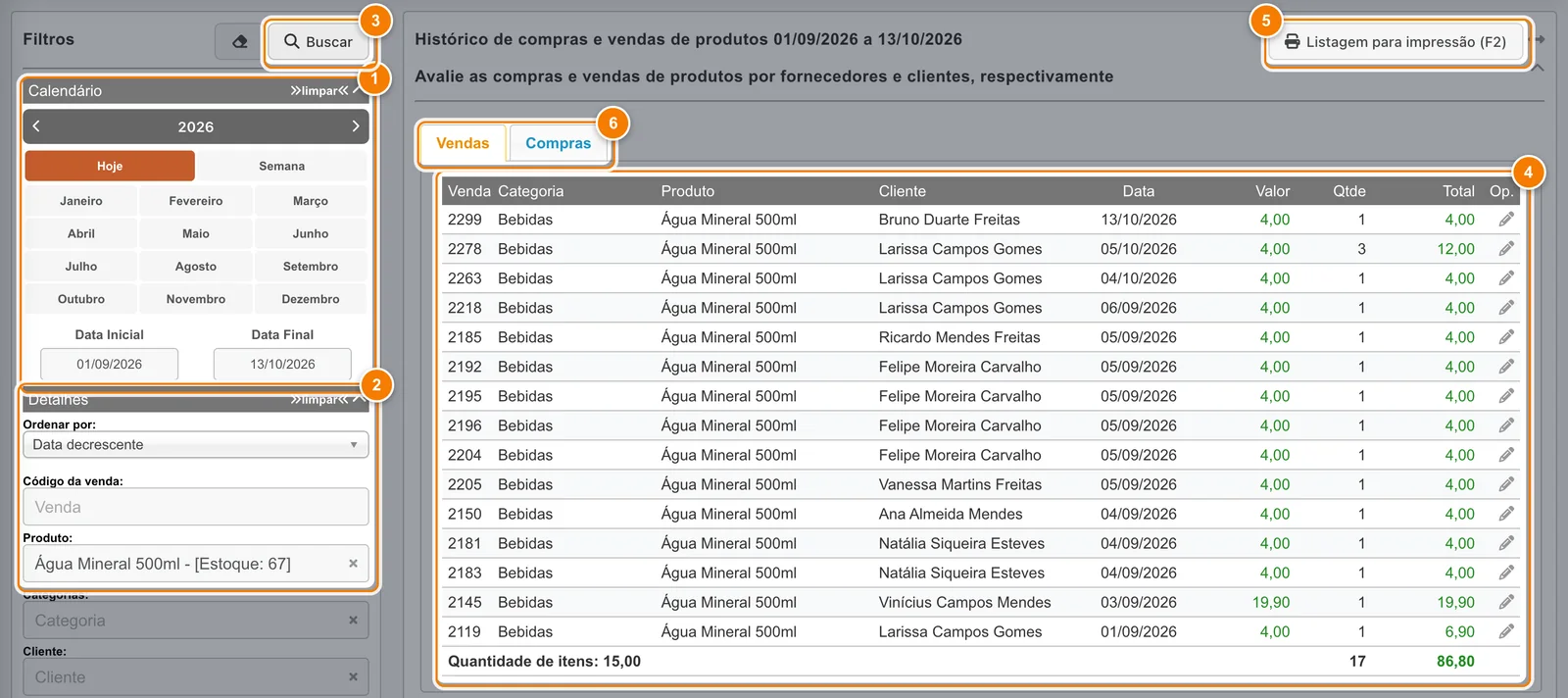
Task: Go to the previous year in calendar
Action: tap(36, 126)
